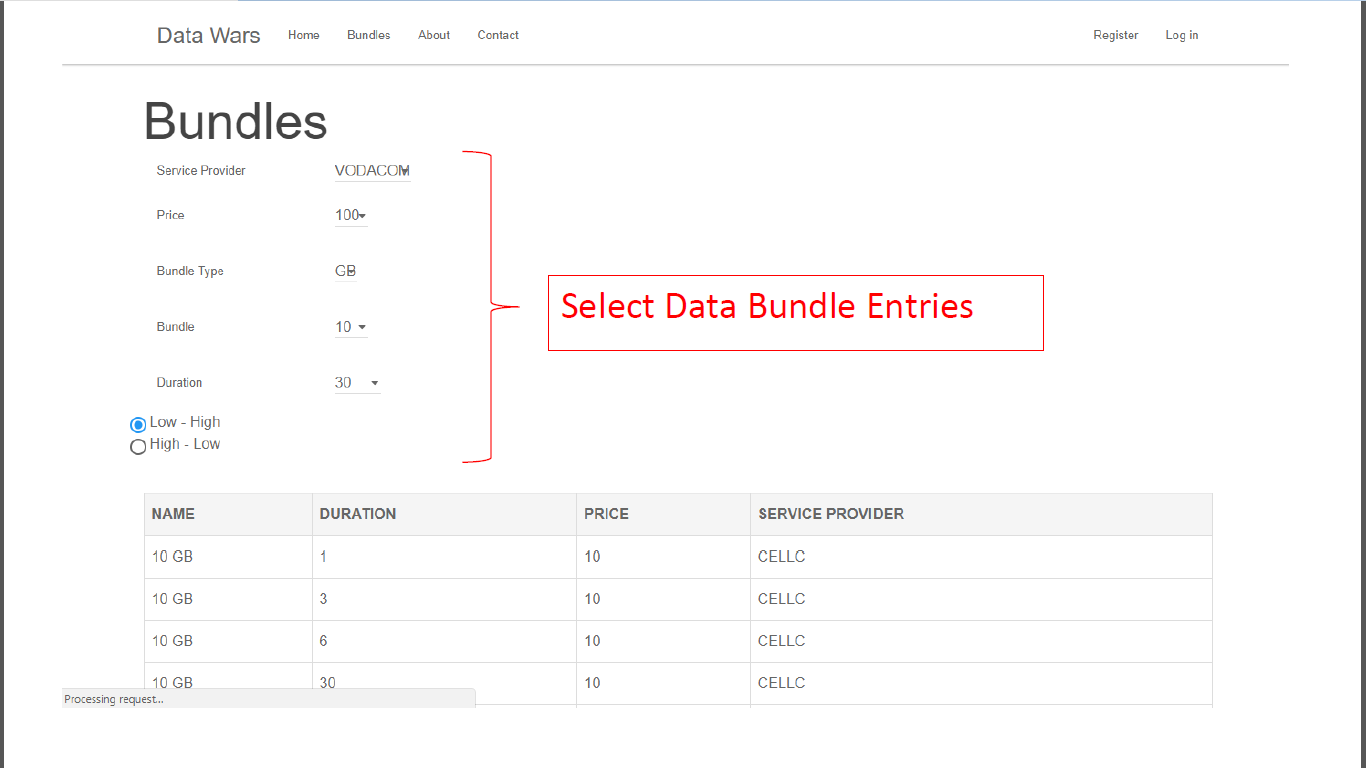Open the Contact nav item
This screenshot has width=1366, height=768.
coord(498,35)
